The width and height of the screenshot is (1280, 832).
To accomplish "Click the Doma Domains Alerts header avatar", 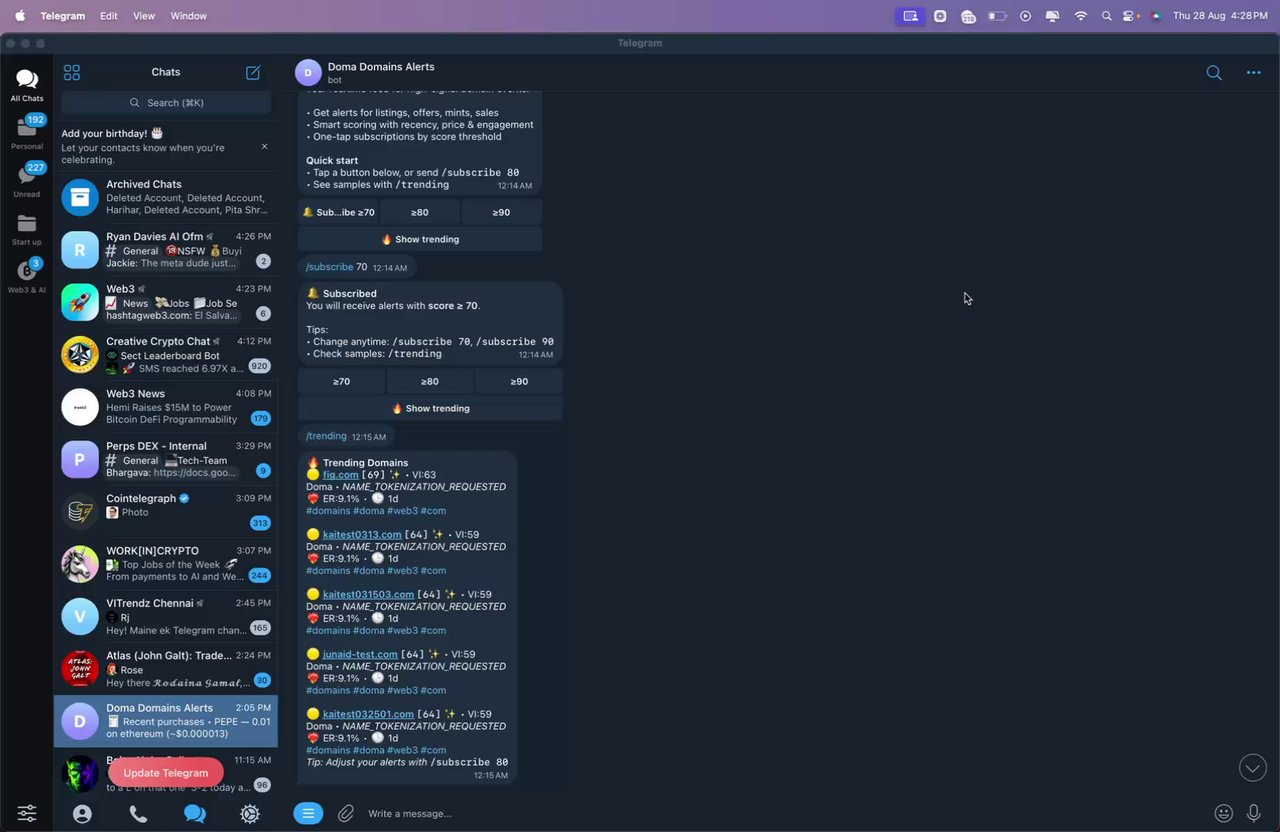I will click(308, 72).
